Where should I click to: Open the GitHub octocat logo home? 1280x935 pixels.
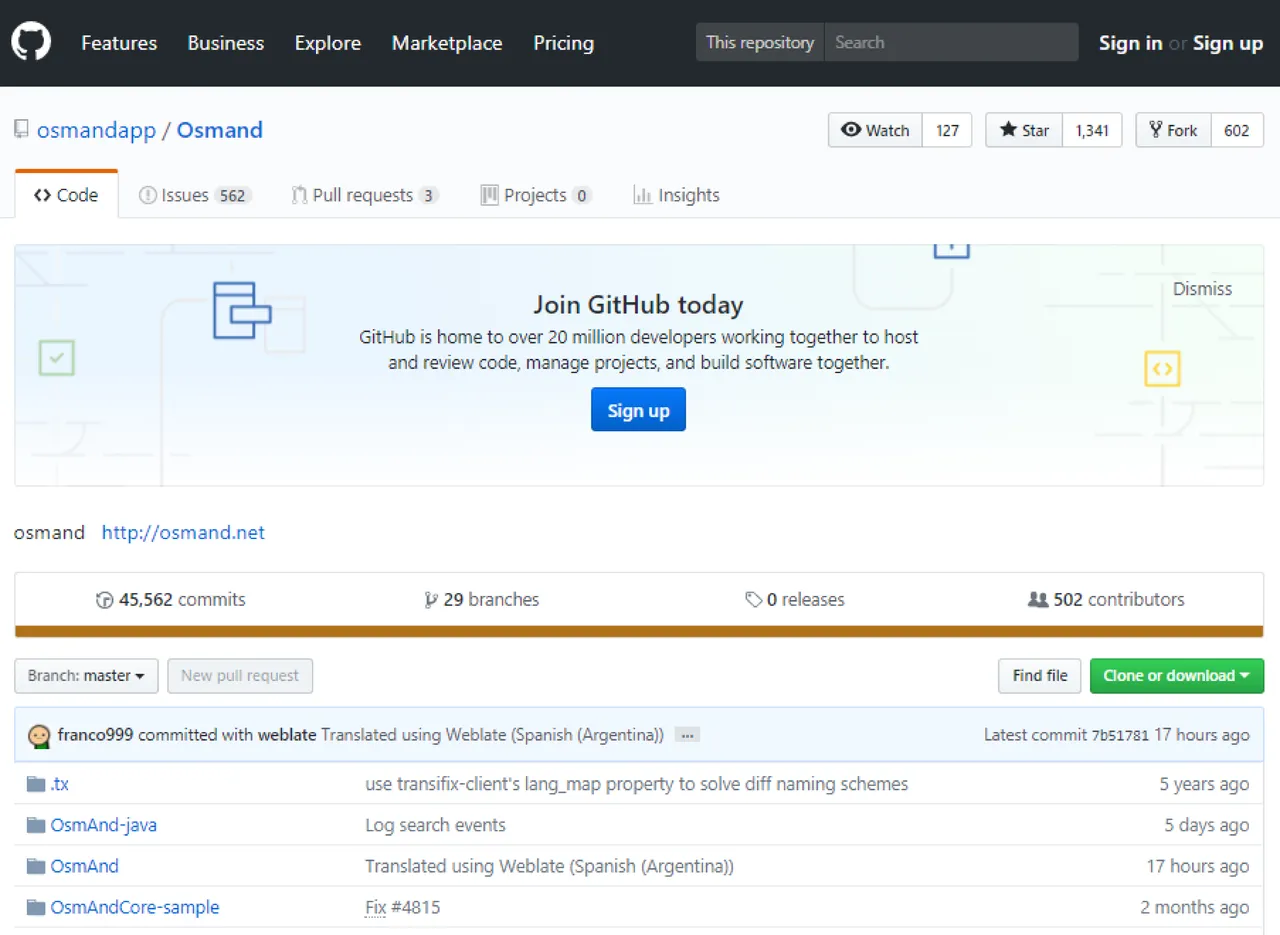[x=31, y=42]
